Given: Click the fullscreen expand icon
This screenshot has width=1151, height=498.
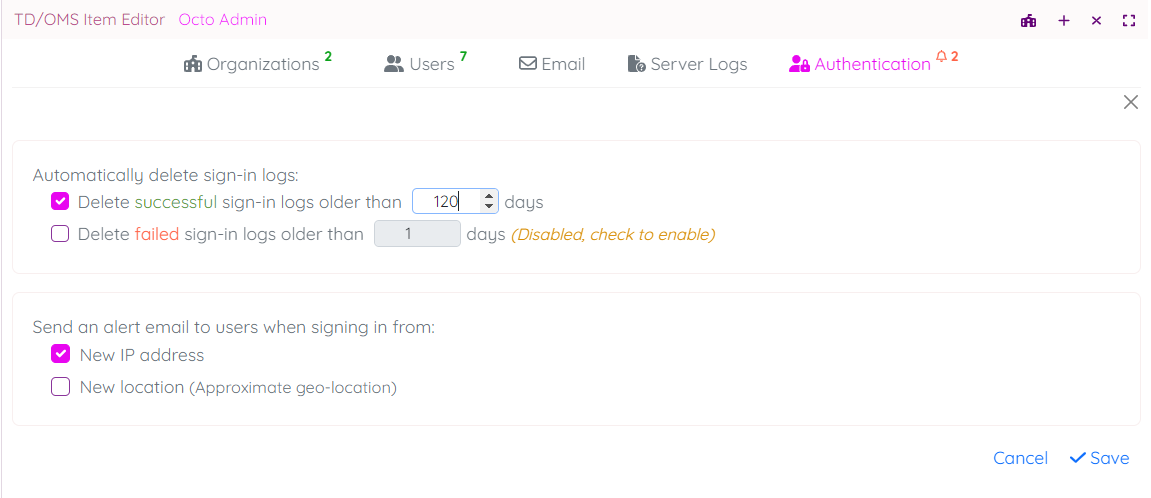Looking at the screenshot, I should (1129, 20).
